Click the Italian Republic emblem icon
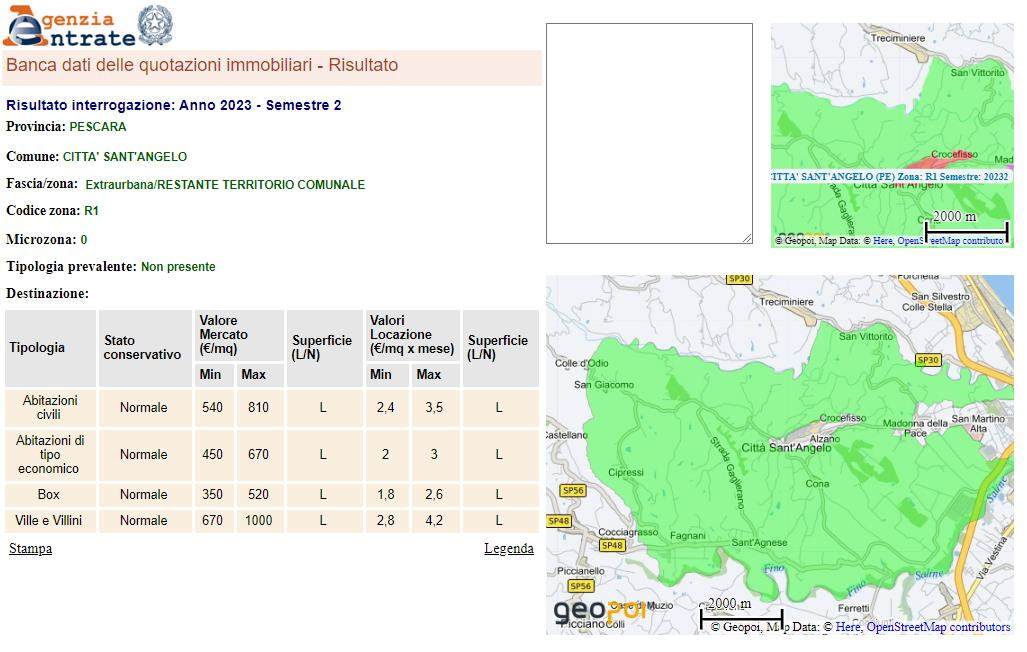The image size is (1027, 652). coord(155,25)
